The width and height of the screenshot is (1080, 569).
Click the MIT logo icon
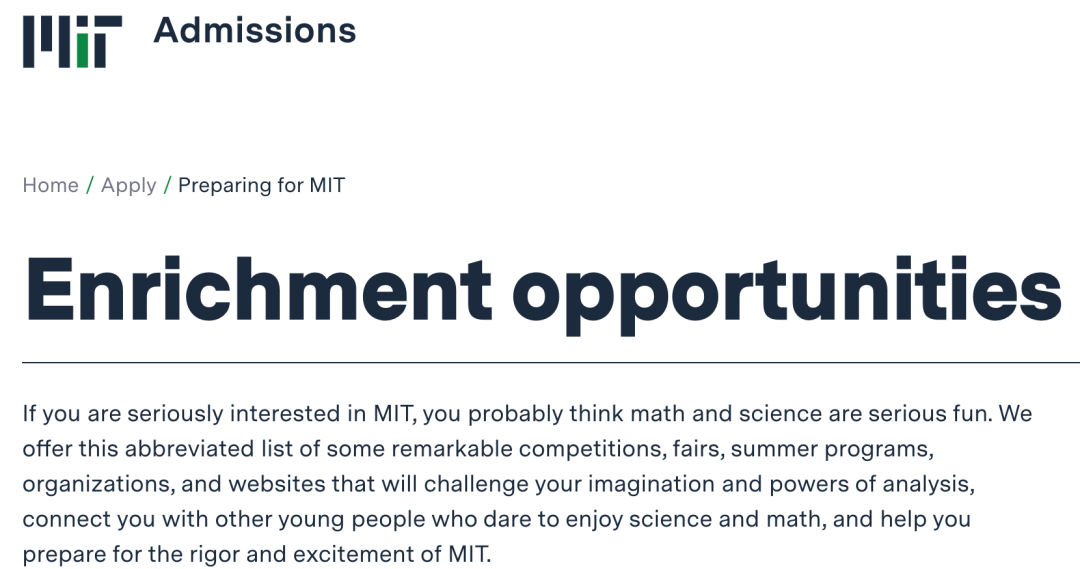(72, 42)
